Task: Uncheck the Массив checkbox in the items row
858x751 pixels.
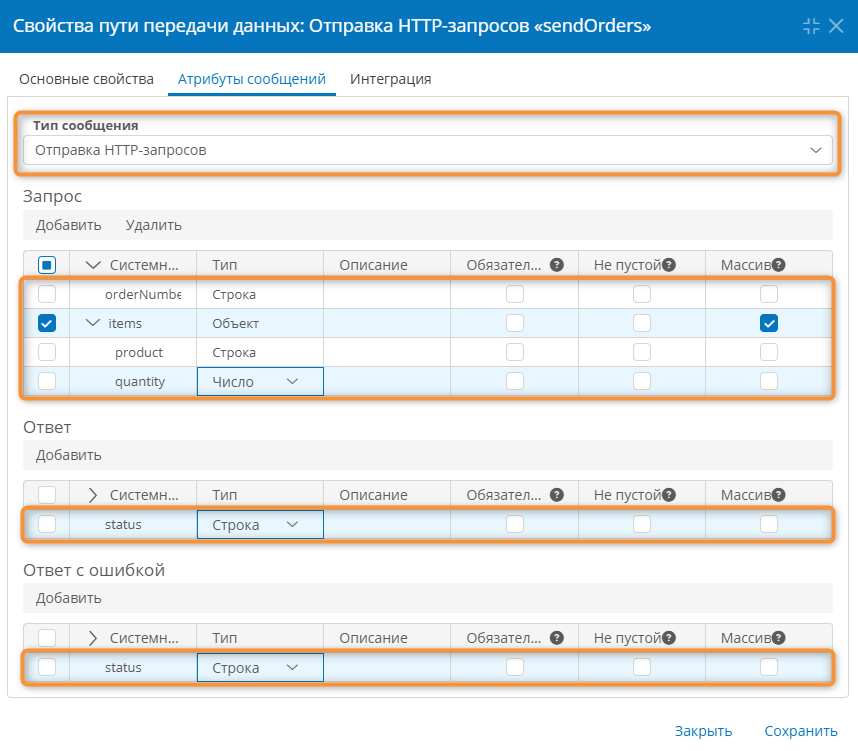Action: 768,323
